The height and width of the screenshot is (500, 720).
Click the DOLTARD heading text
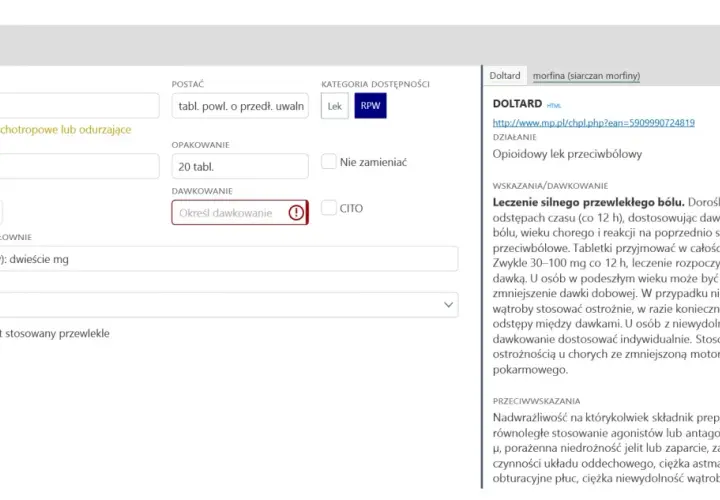[x=517, y=104]
